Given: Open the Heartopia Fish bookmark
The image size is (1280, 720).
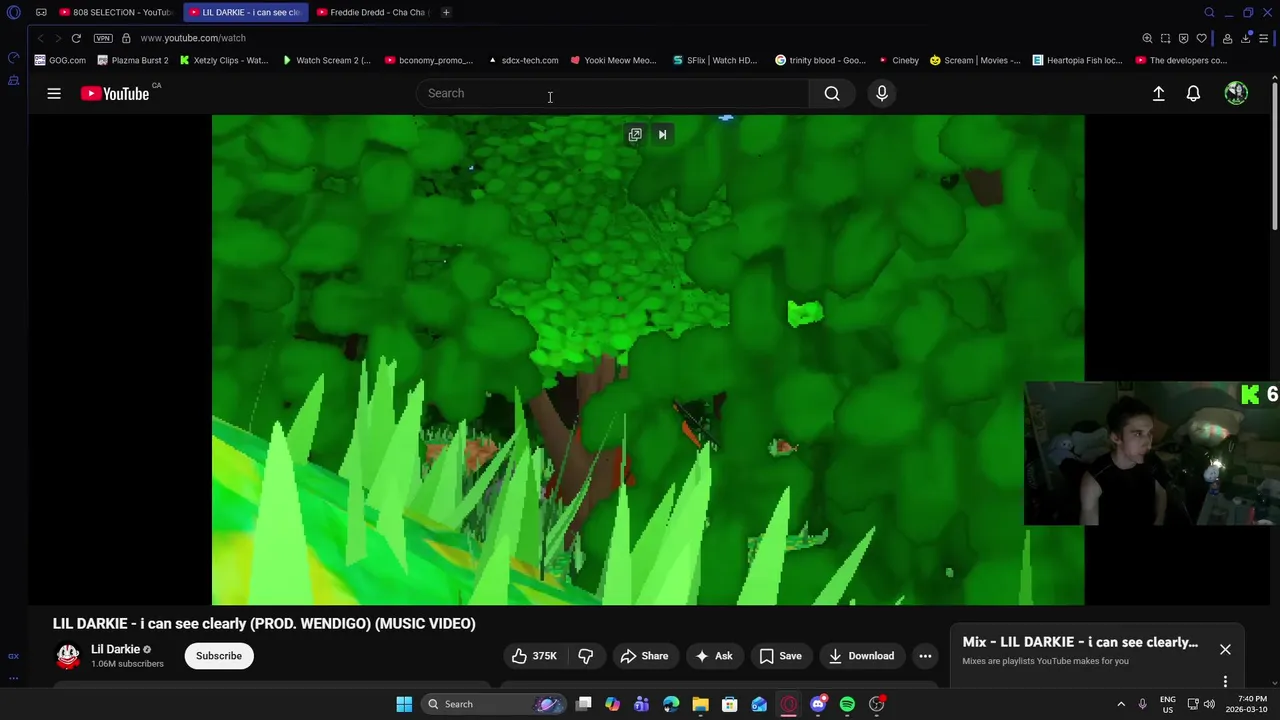Looking at the screenshot, I should click(x=1077, y=60).
